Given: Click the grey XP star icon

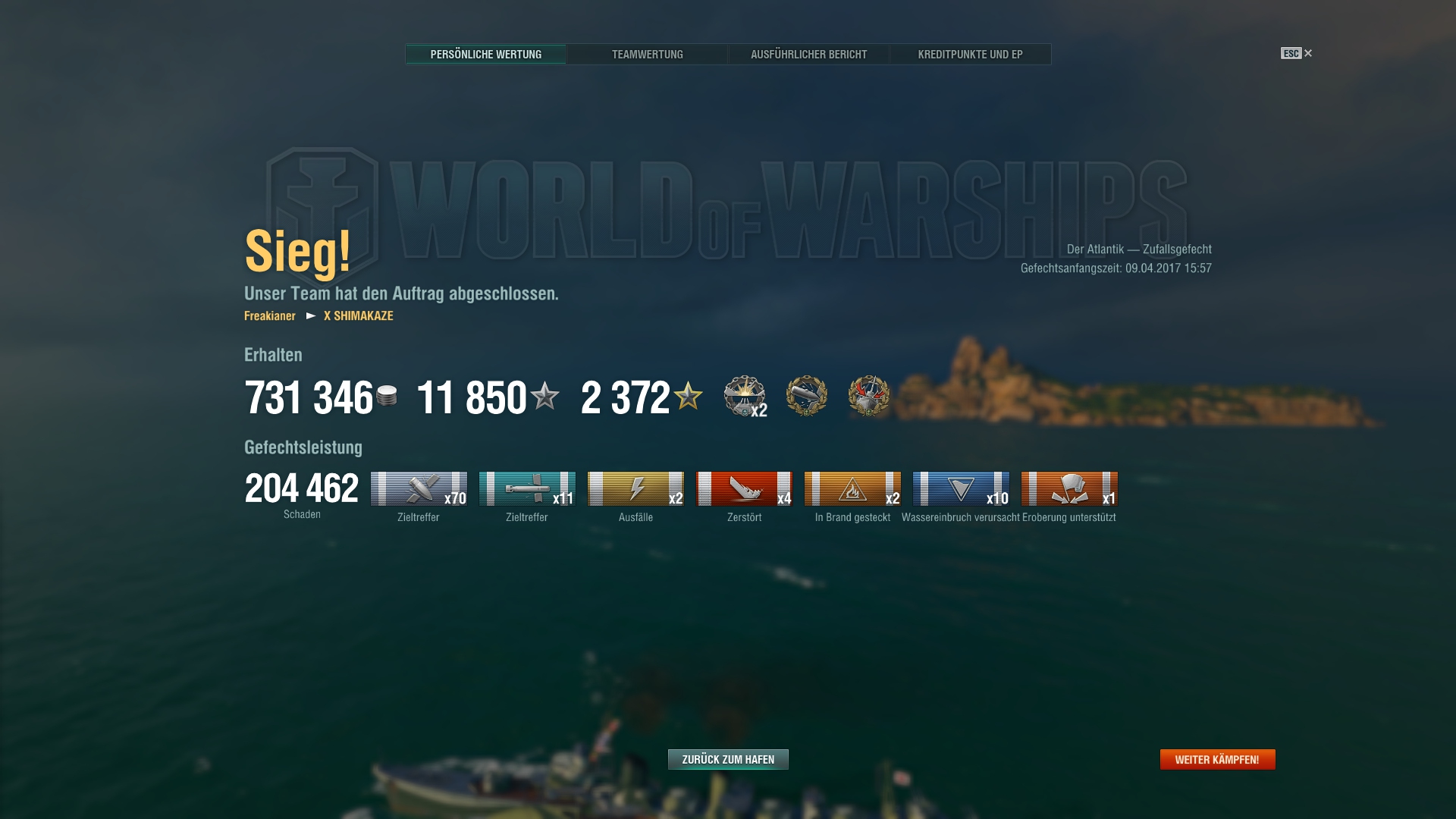Looking at the screenshot, I should tap(544, 396).
